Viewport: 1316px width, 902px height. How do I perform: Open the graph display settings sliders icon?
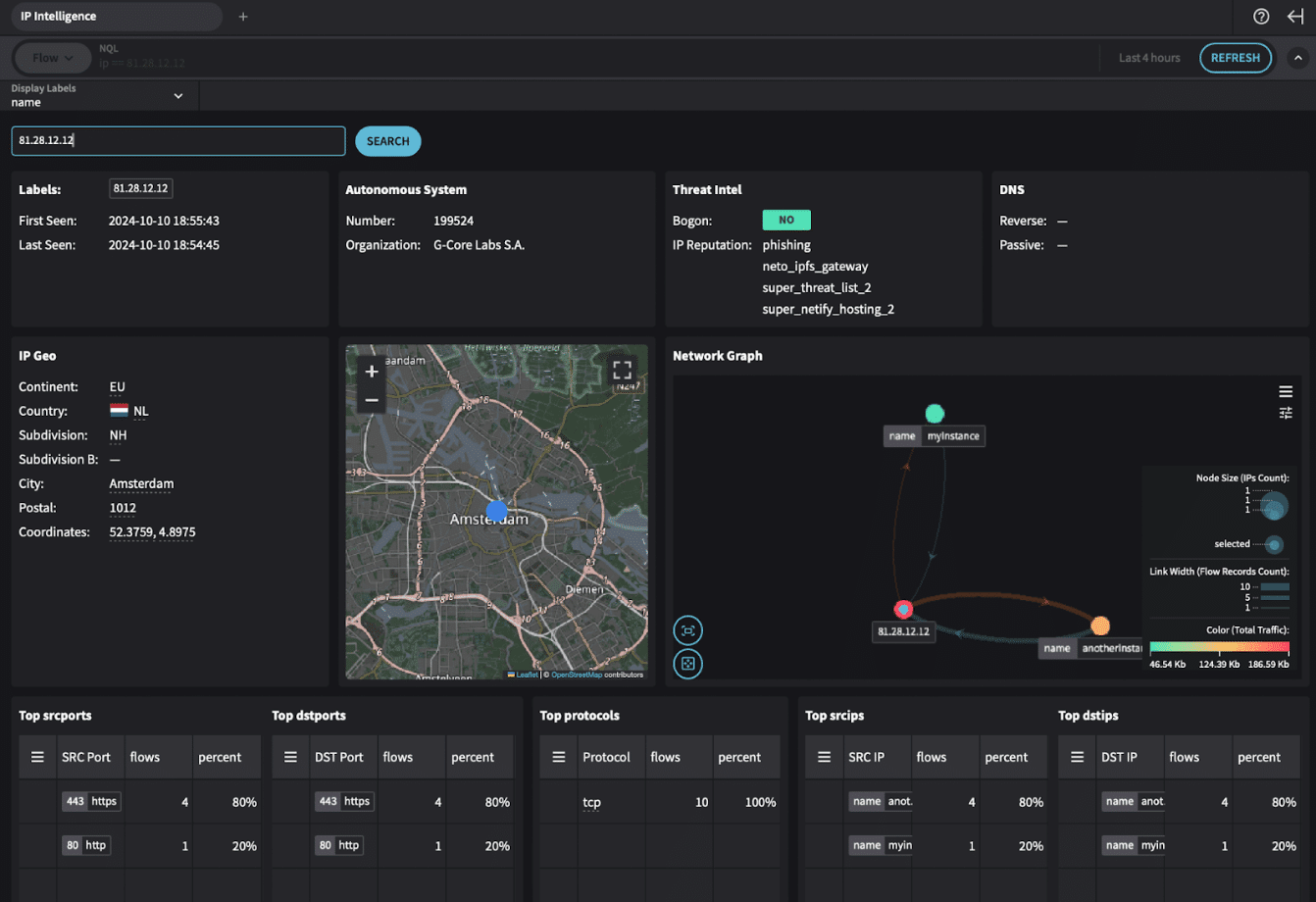tap(1286, 414)
